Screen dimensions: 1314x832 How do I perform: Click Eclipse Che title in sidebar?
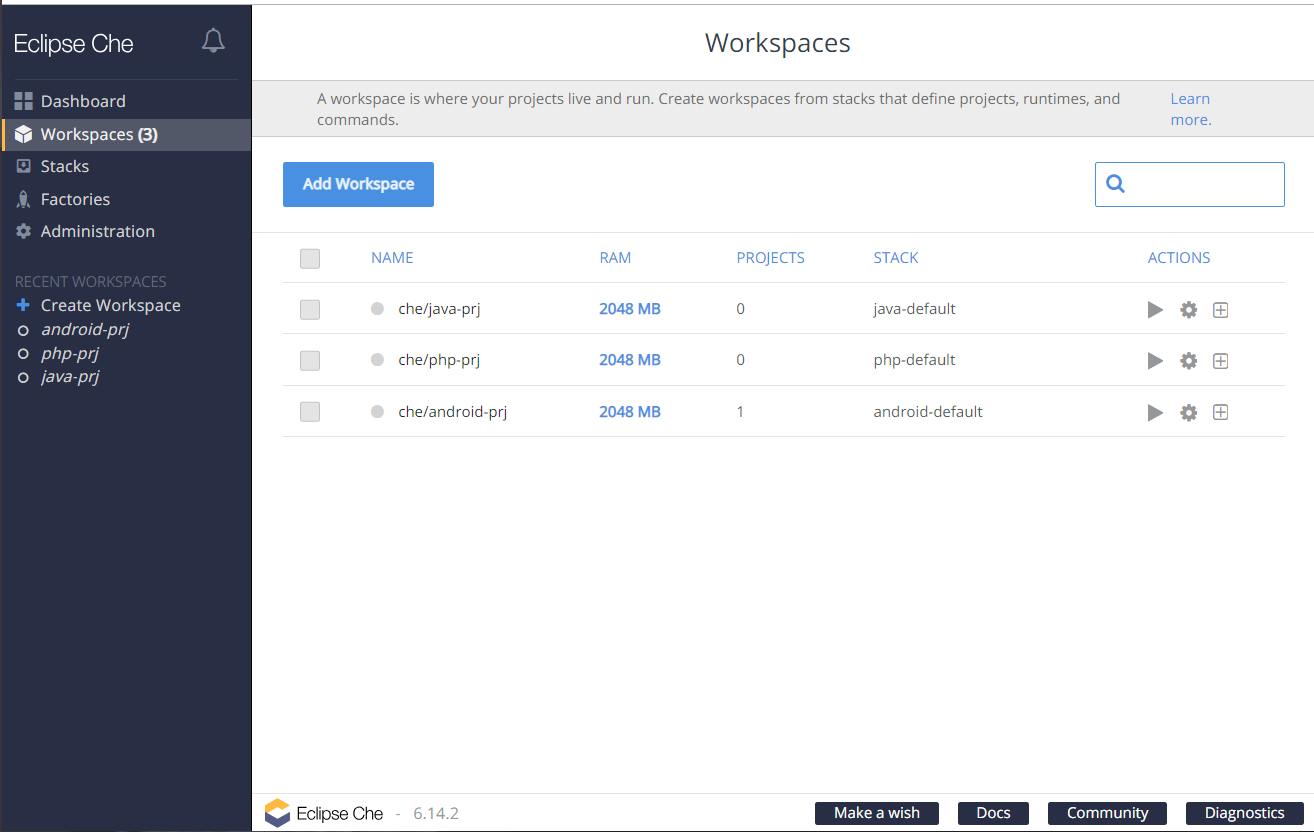[x=74, y=44]
